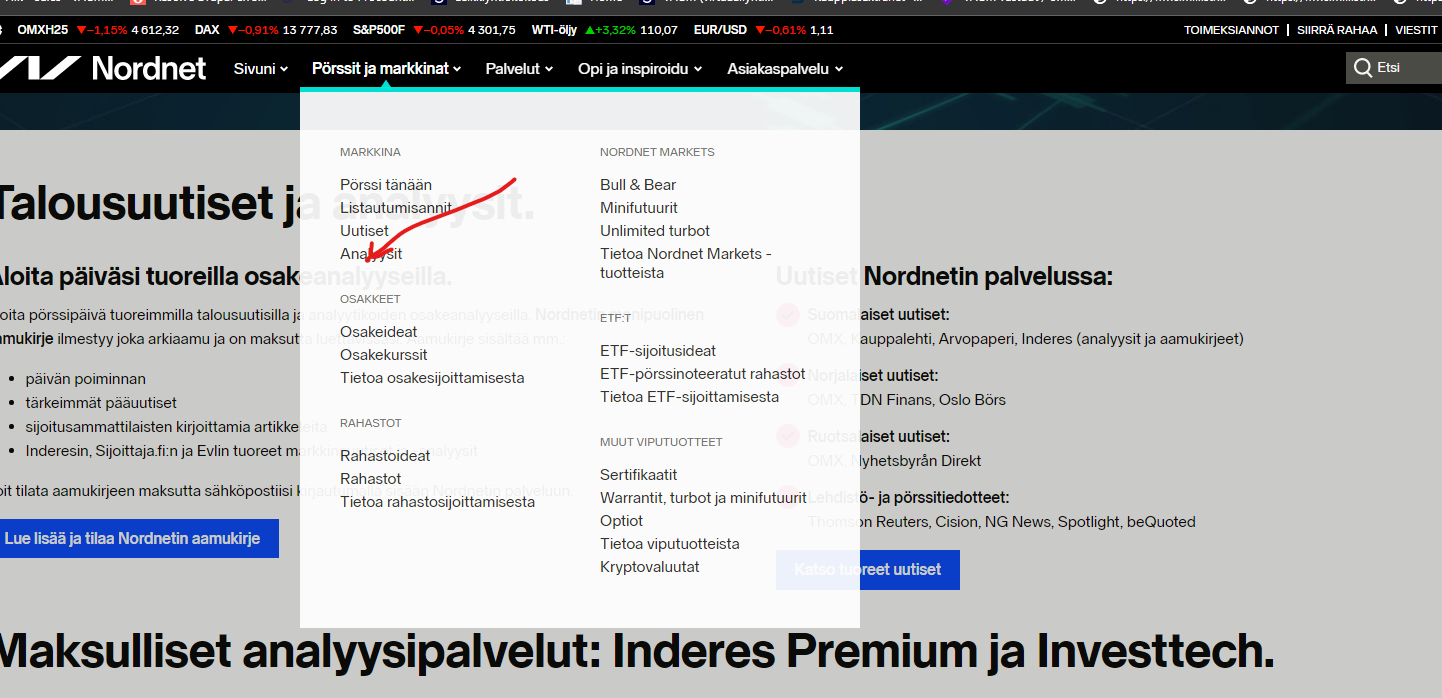Screen dimensions: 1442x698
Task: Open Tietoa osakesijoittamisesta link
Action: (x=432, y=378)
